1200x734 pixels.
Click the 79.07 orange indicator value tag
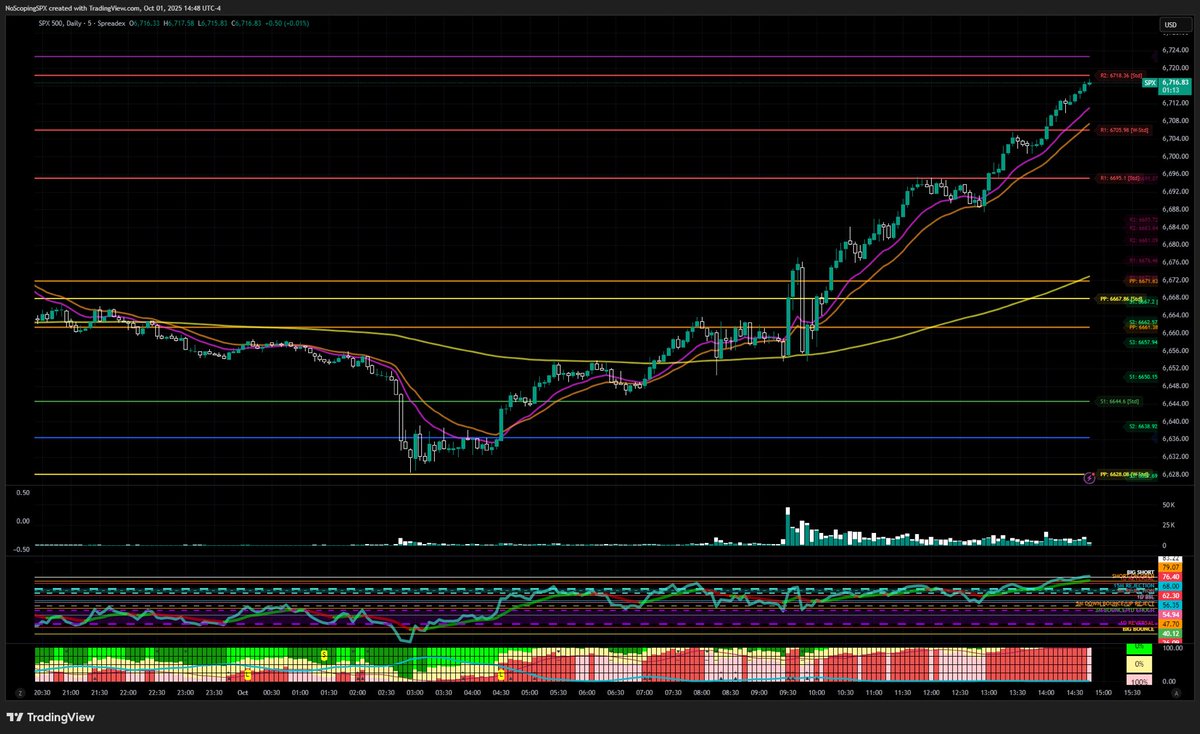pyautogui.click(x=1171, y=568)
